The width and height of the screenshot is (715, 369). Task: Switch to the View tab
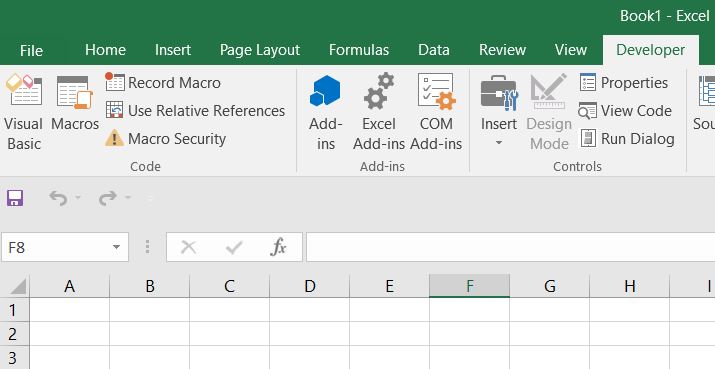[570, 50]
